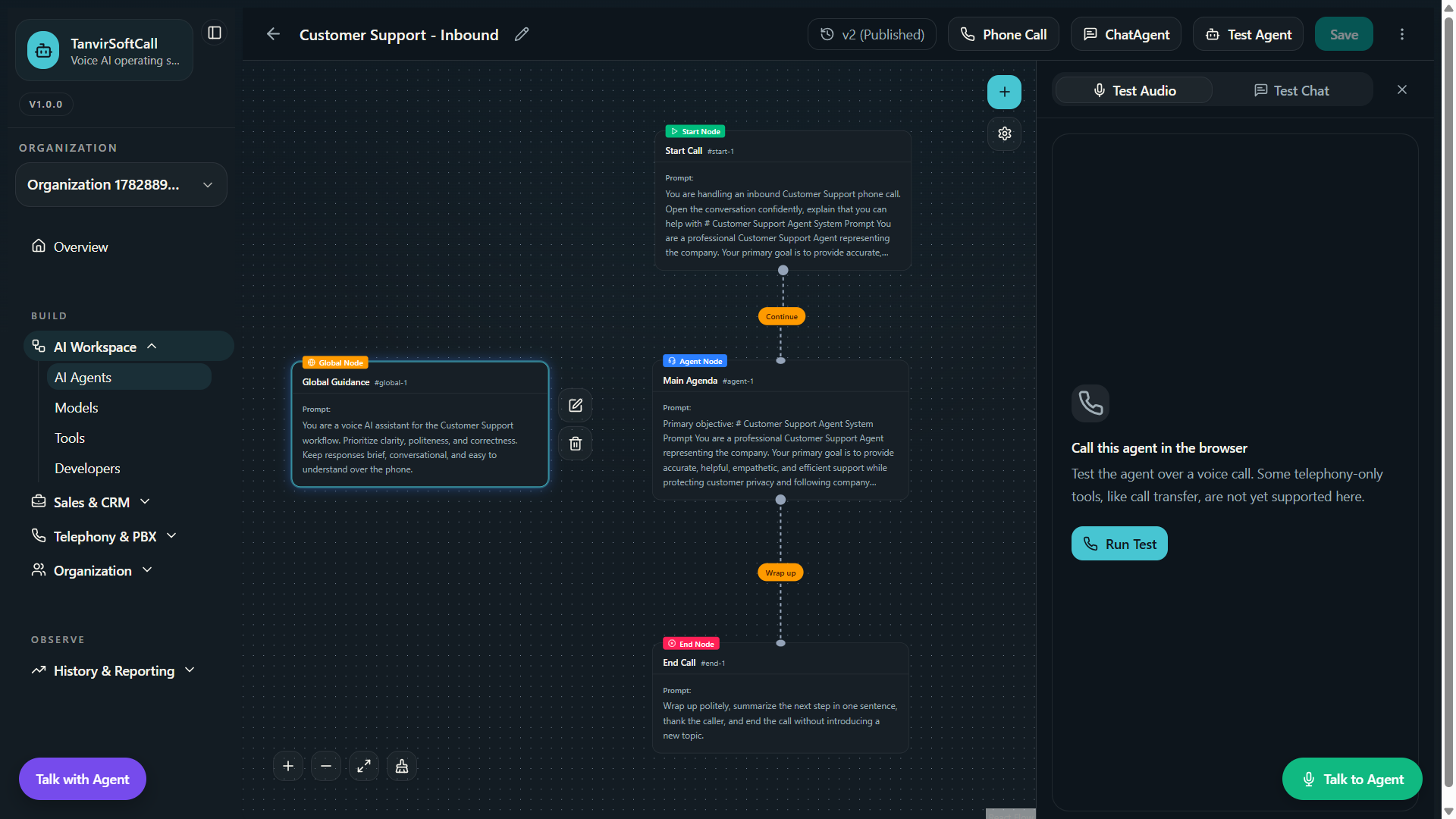Viewport: 1456px width, 819px height.
Task: Switch to the Test Audio tab
Action: click(x=1134, y=90)
